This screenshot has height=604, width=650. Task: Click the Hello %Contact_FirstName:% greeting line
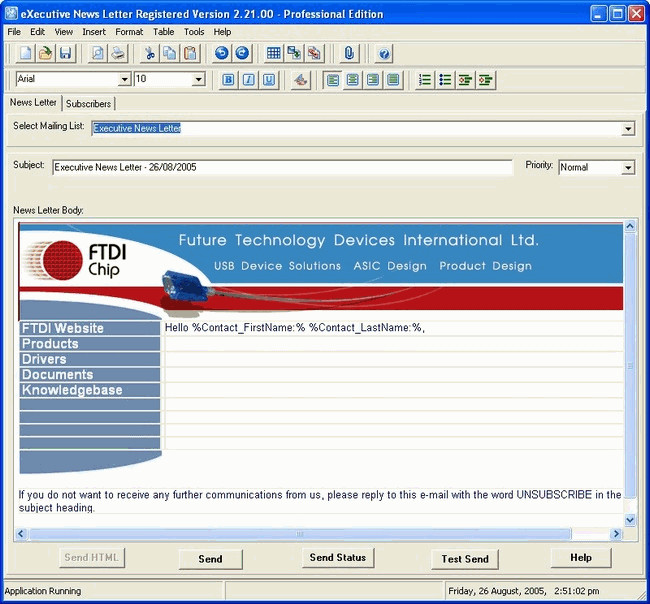pyautogui.click(x=295, y=328)
